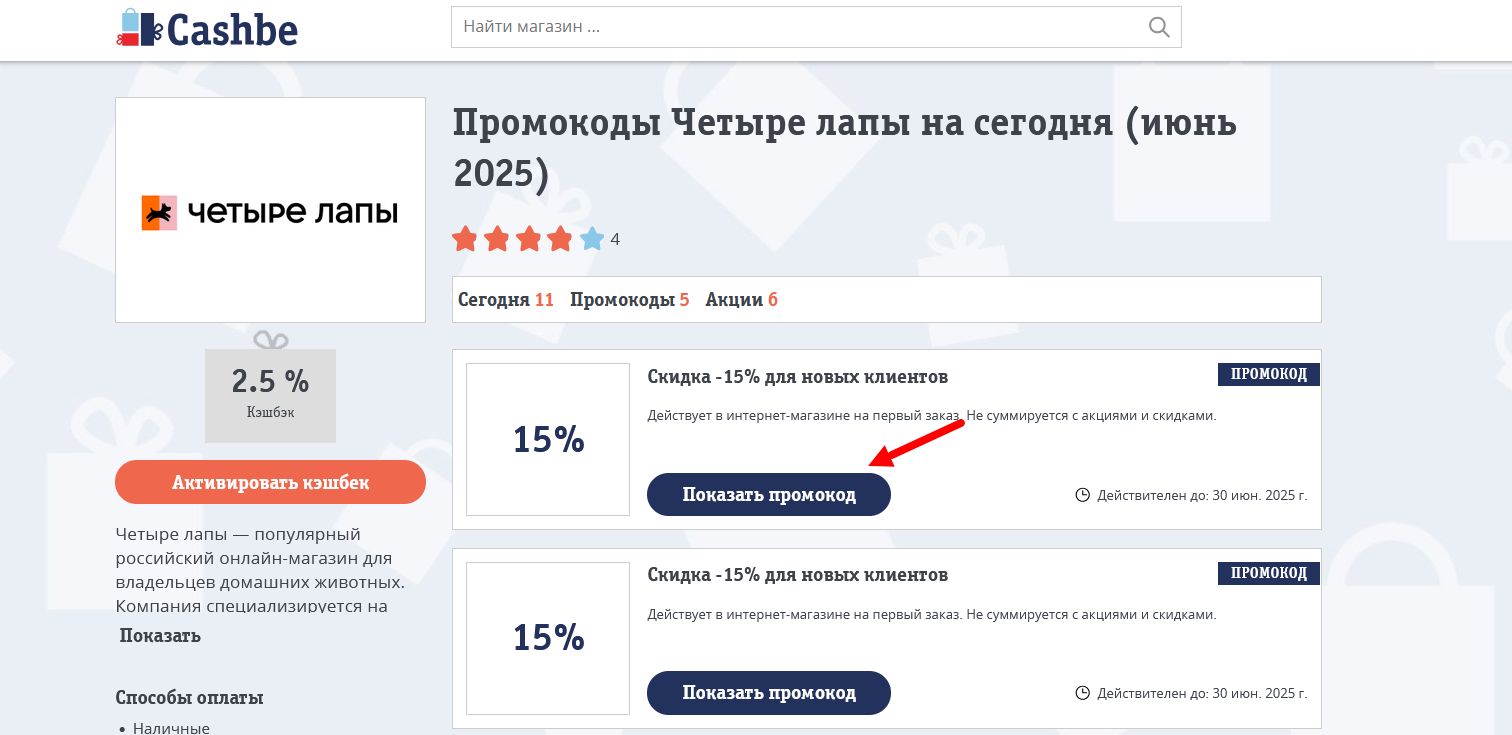Focus the 'Найти магазин' search field

coord(816,27)
